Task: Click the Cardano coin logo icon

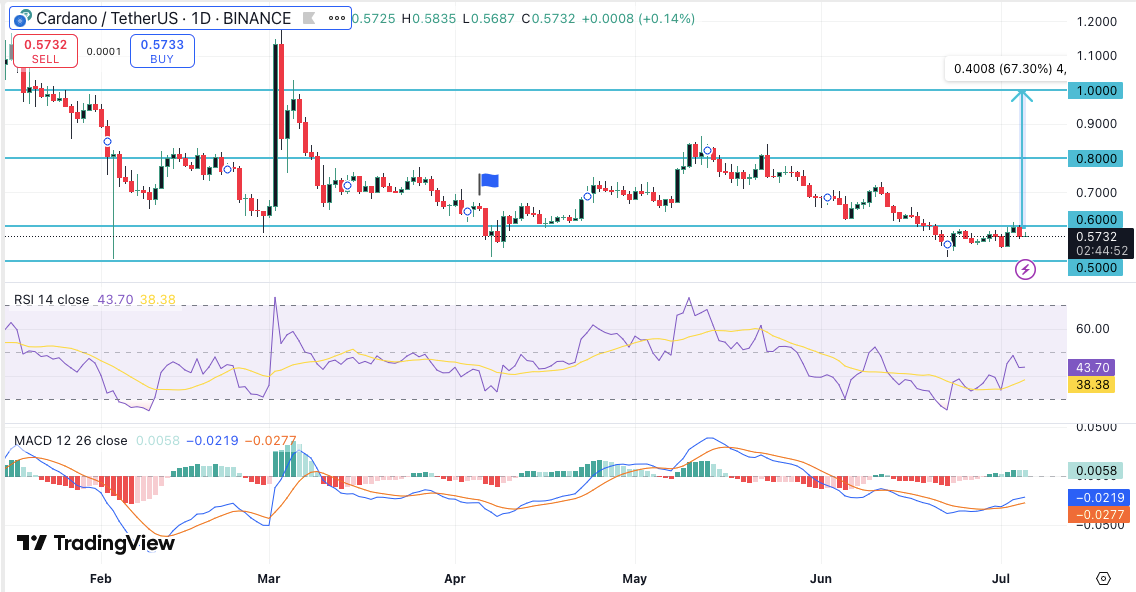Action: point(23,18)
